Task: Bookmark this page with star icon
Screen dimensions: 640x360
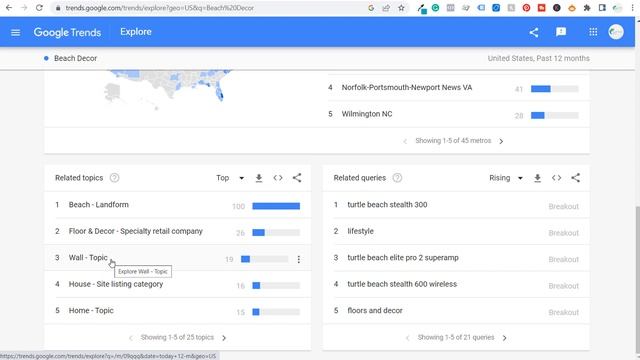Action: click(x=401, y=8)
